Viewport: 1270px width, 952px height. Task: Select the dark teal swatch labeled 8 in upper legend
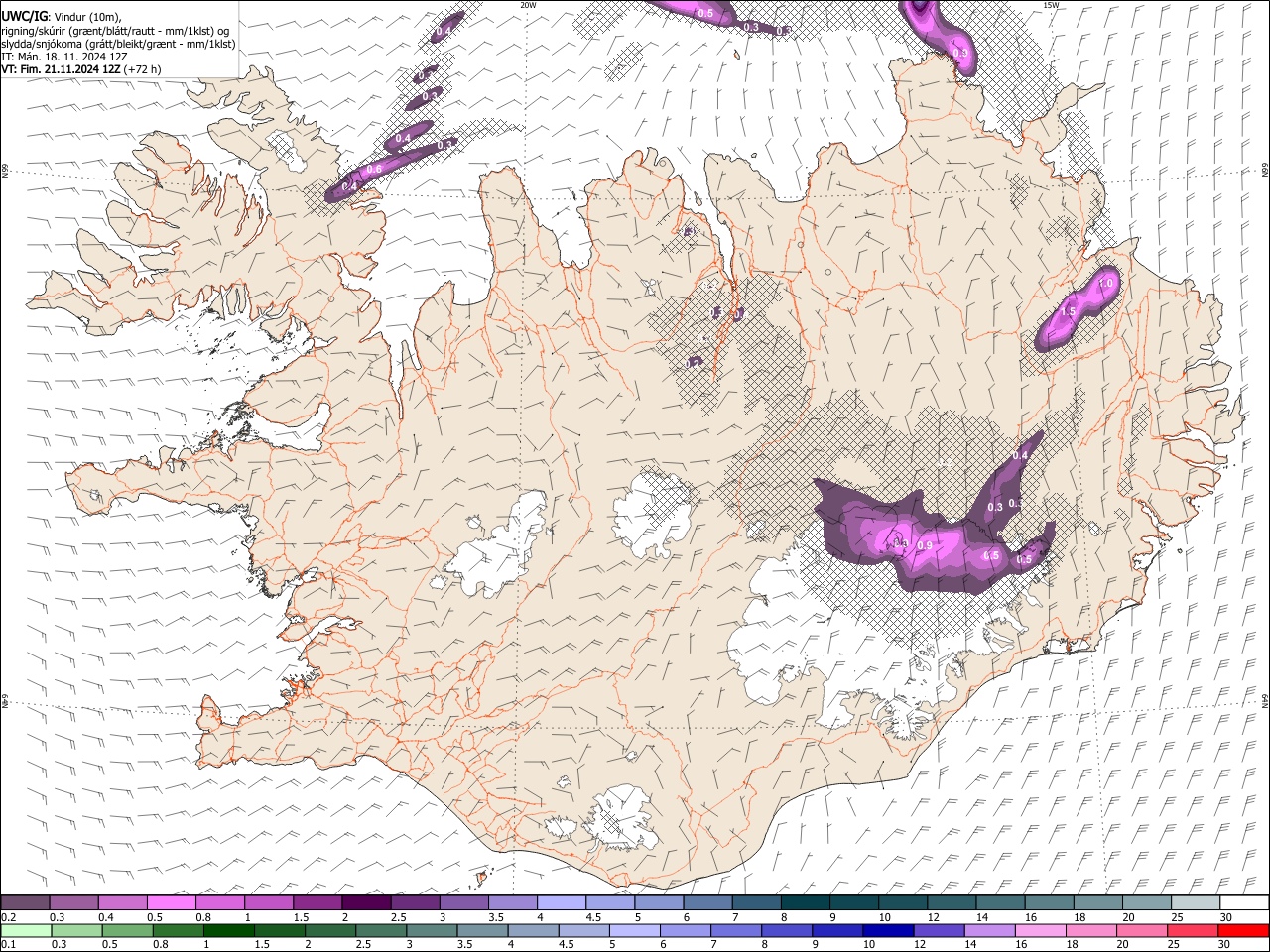point(805,903)
